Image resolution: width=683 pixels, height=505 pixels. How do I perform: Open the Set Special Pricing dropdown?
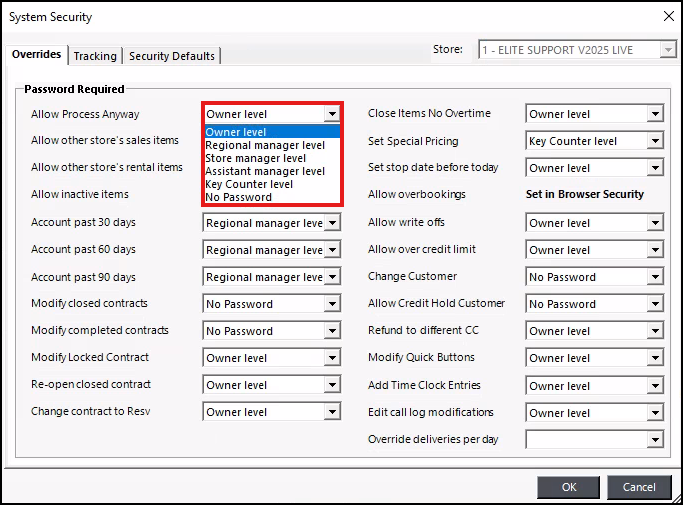click(x=655, y=142)
